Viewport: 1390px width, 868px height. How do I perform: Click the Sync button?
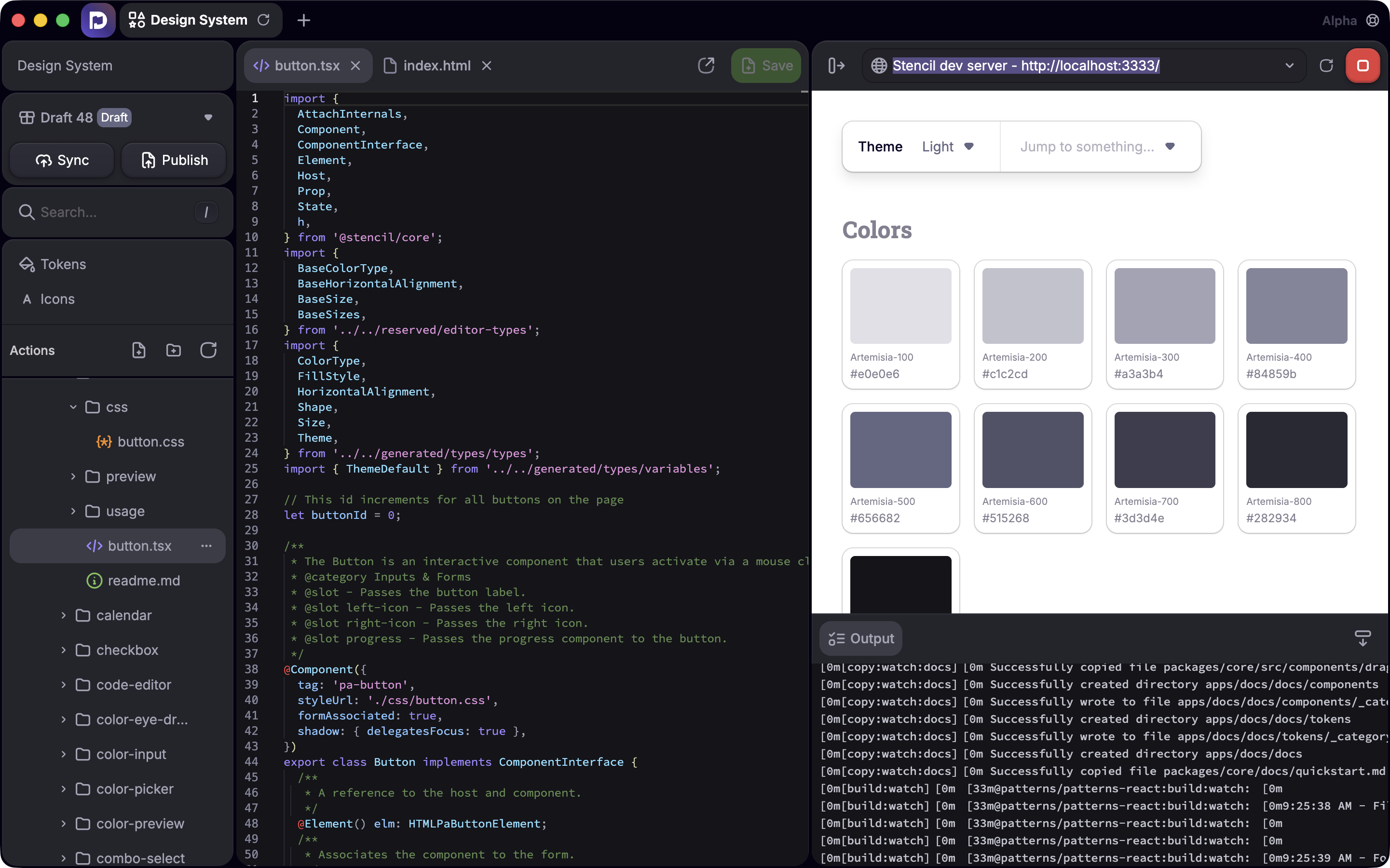tap(62, 160)
